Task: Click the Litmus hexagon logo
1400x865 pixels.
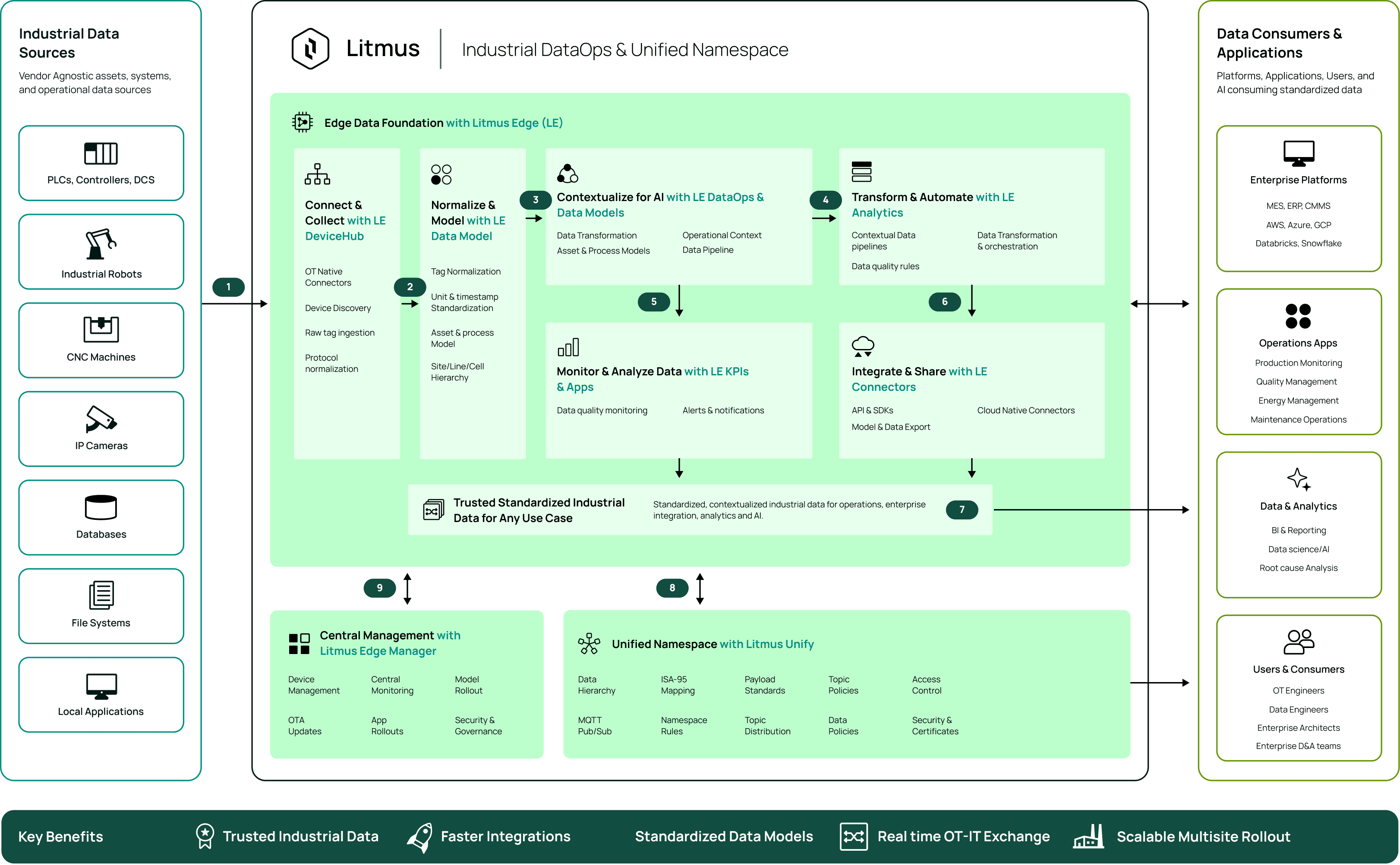Action: point(310,49)
